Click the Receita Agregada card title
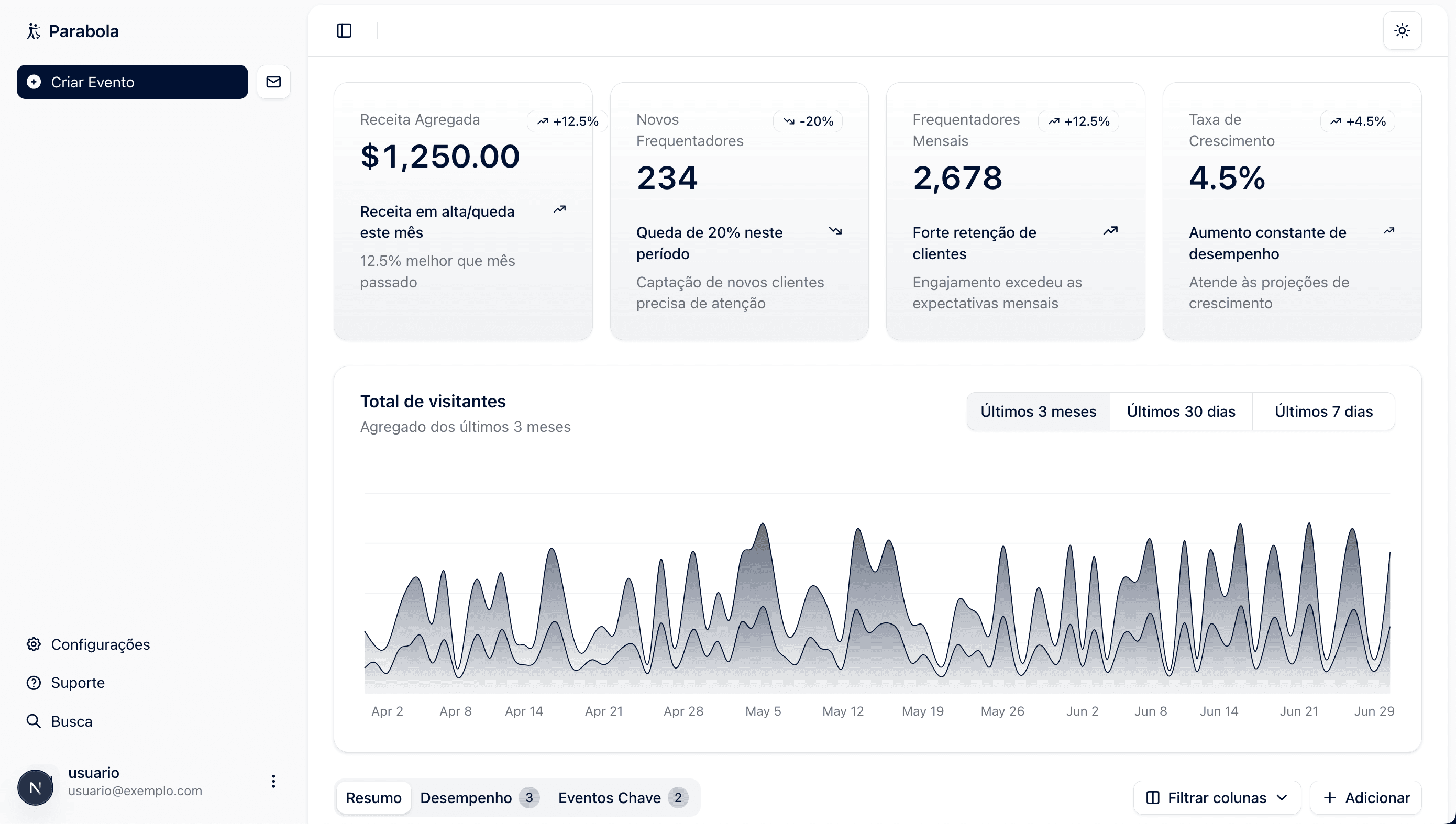Viewport: 1456px width, 824px height. click(420, 119)
